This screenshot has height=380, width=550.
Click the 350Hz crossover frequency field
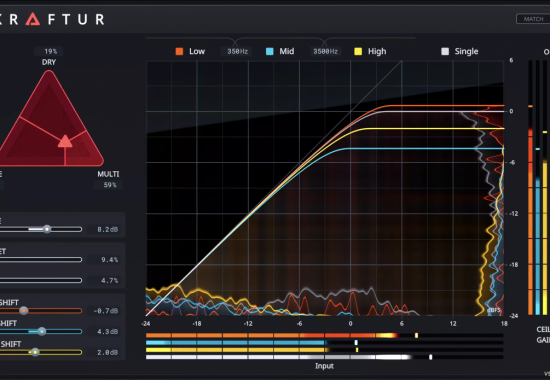click(x=237, y=52)
